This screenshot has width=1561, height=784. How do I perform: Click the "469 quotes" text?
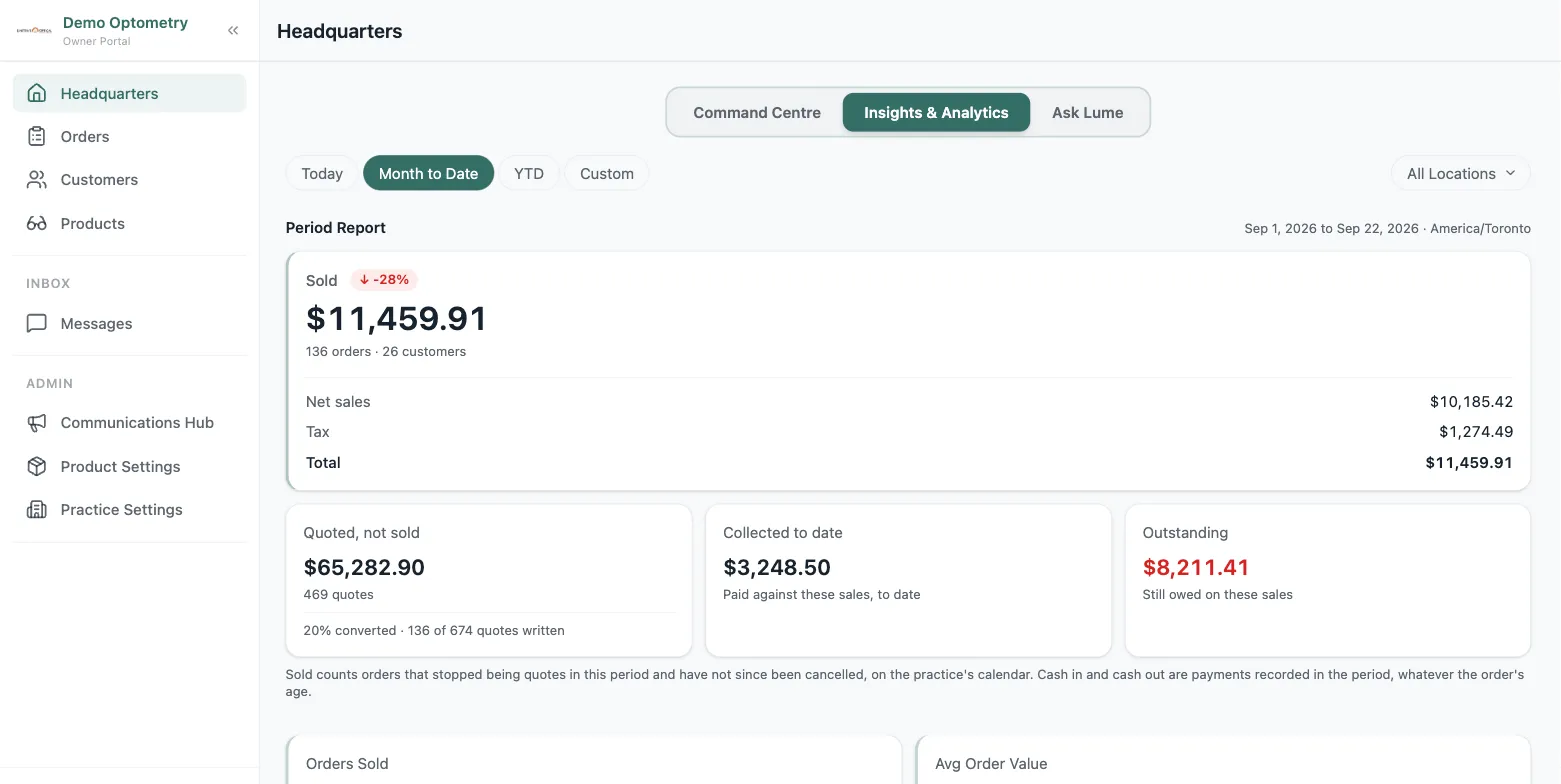[x=339, y=595]
